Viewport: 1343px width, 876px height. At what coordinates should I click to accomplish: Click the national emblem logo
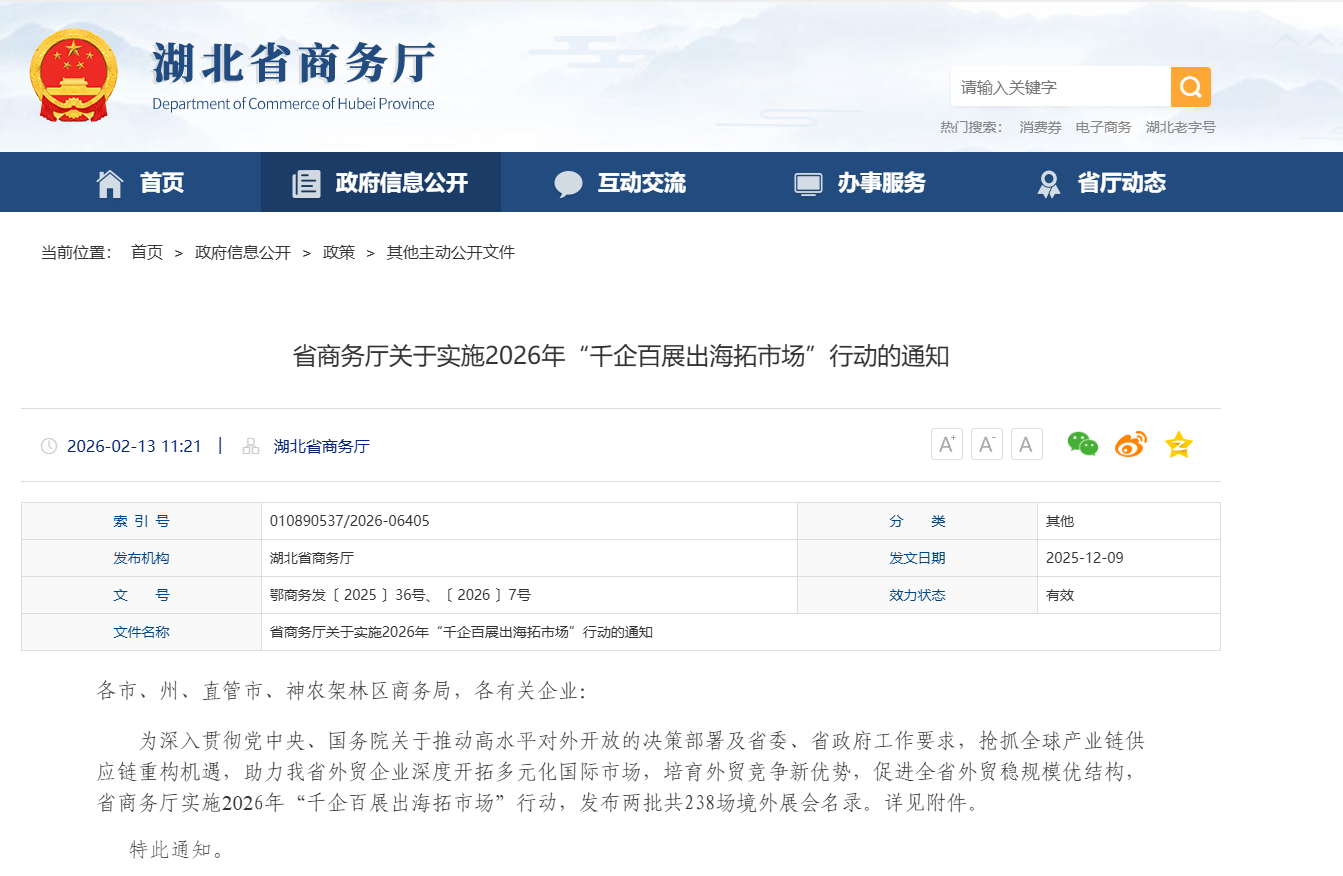tap(74, 76)
